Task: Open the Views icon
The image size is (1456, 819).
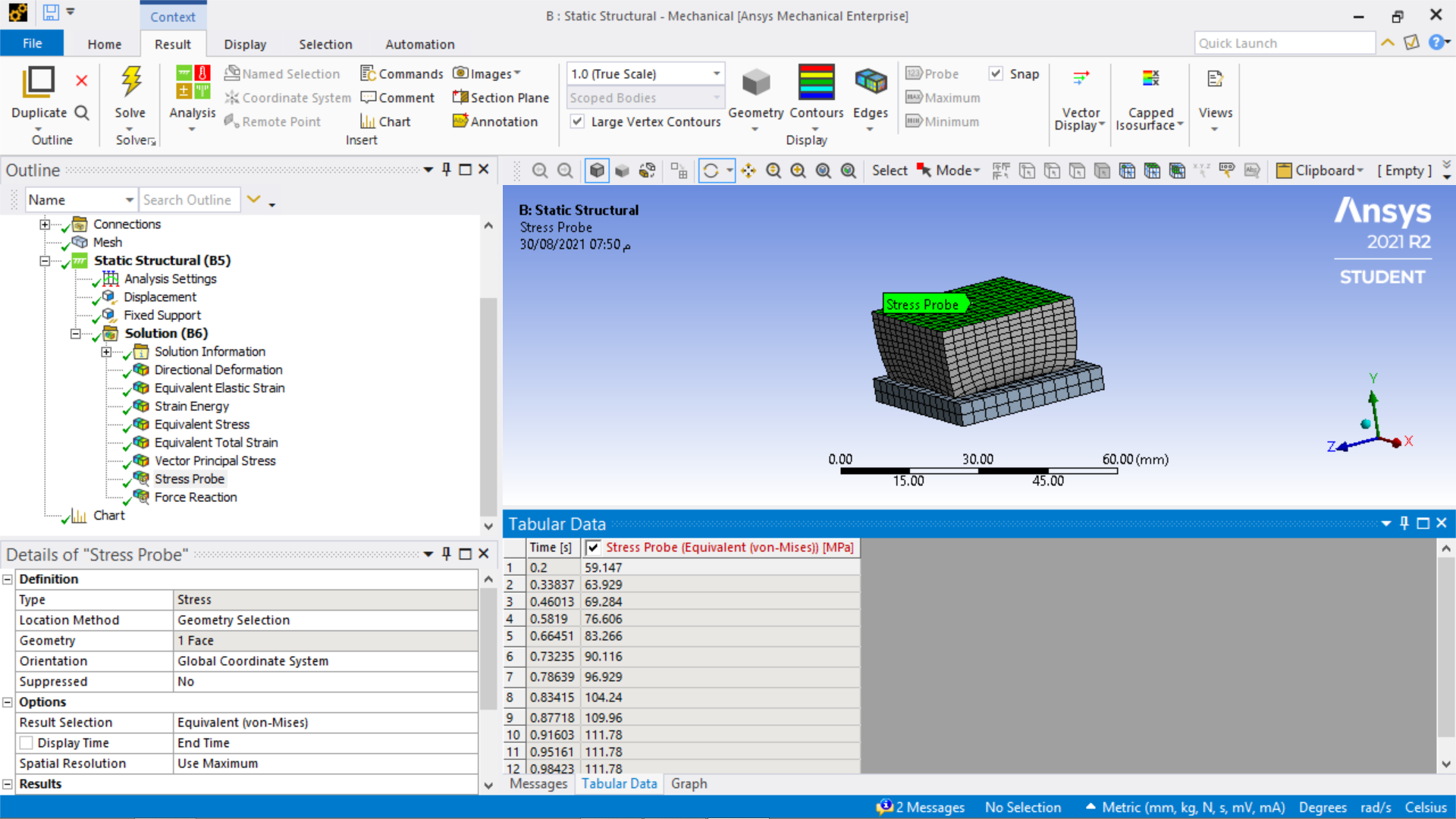Action: [x=1215, y=79]
